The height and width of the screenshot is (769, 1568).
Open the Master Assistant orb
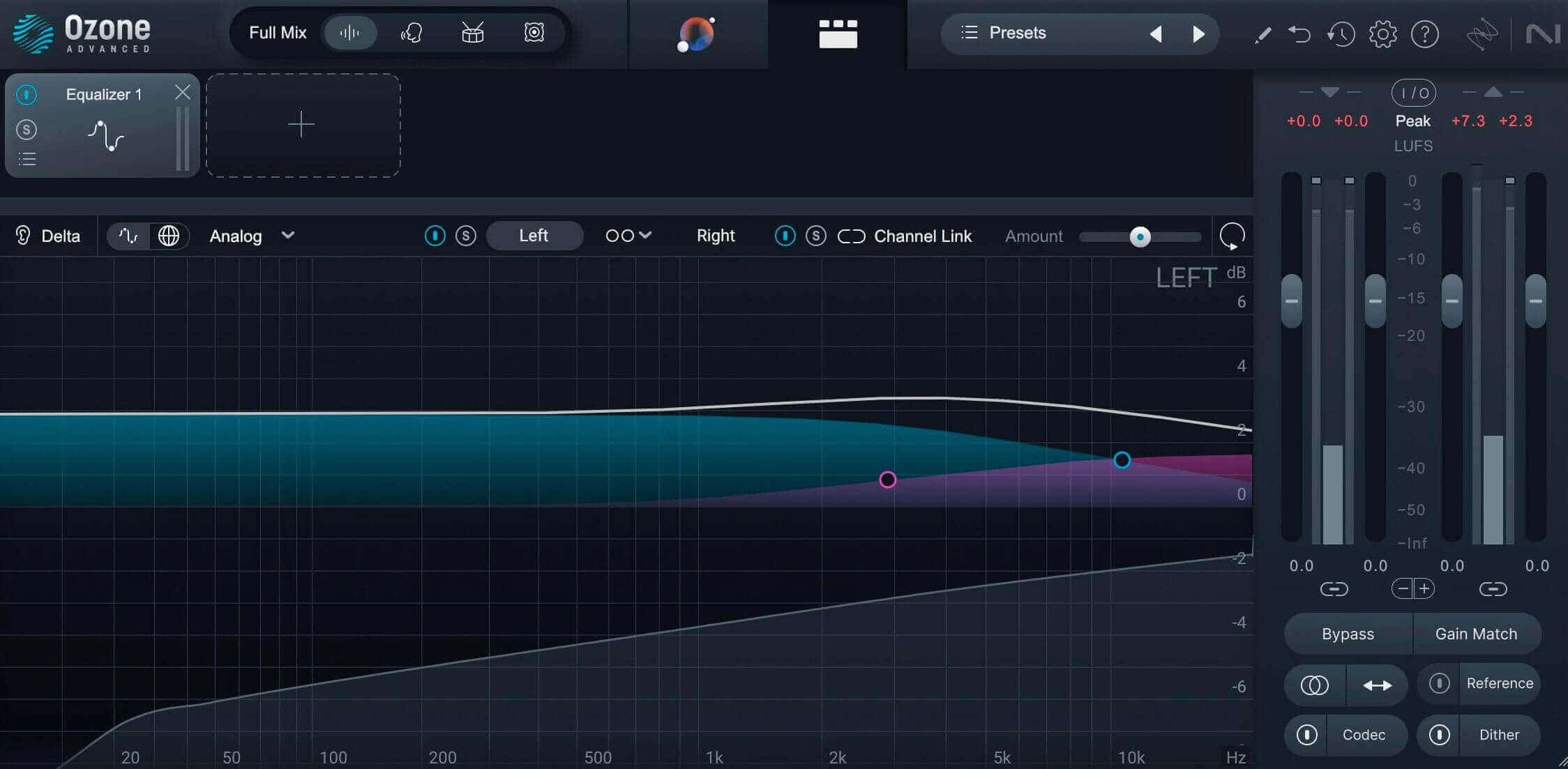click(698, 34)
